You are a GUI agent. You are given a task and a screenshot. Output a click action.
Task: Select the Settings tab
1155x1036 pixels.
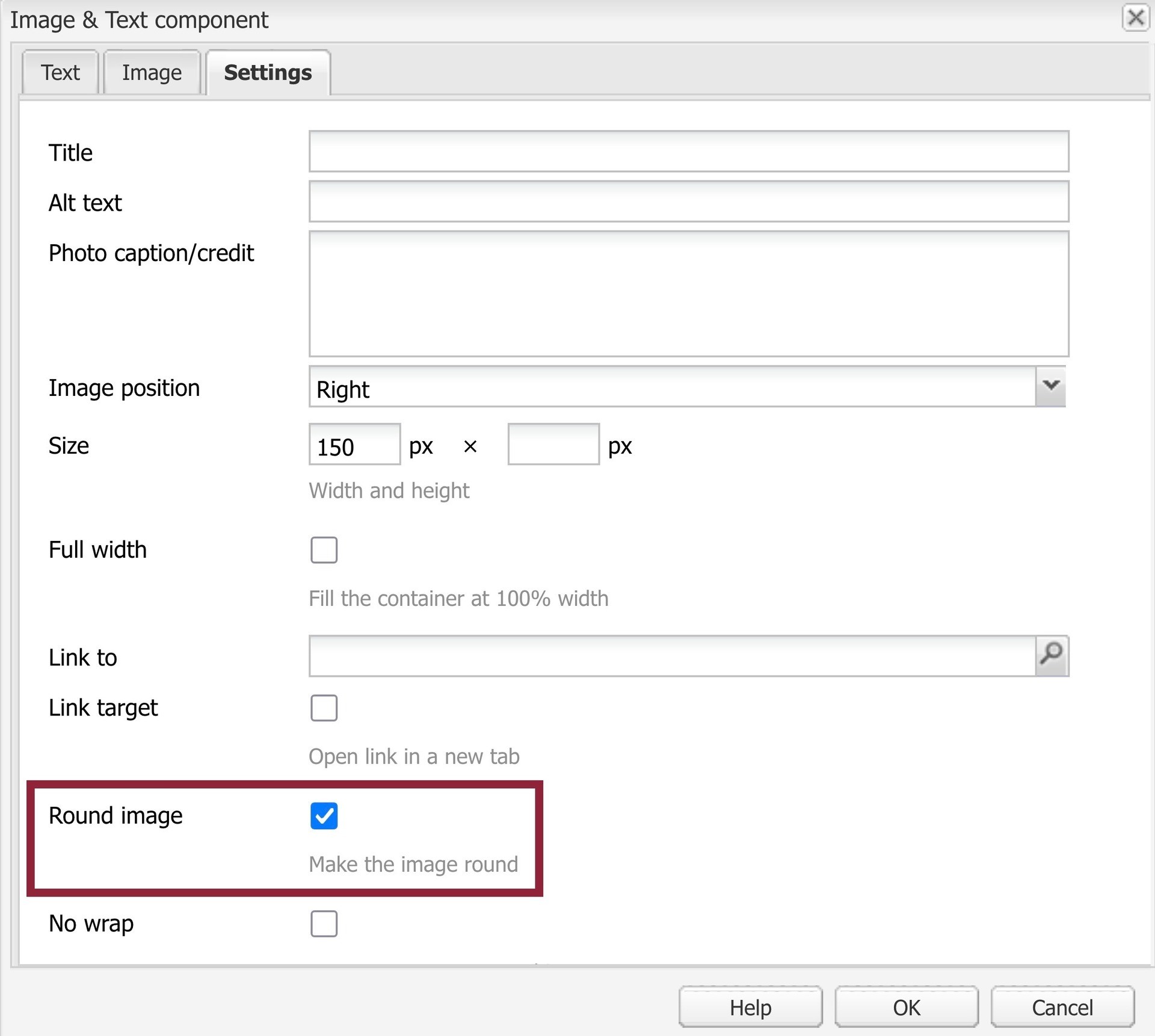coord(268,72)
